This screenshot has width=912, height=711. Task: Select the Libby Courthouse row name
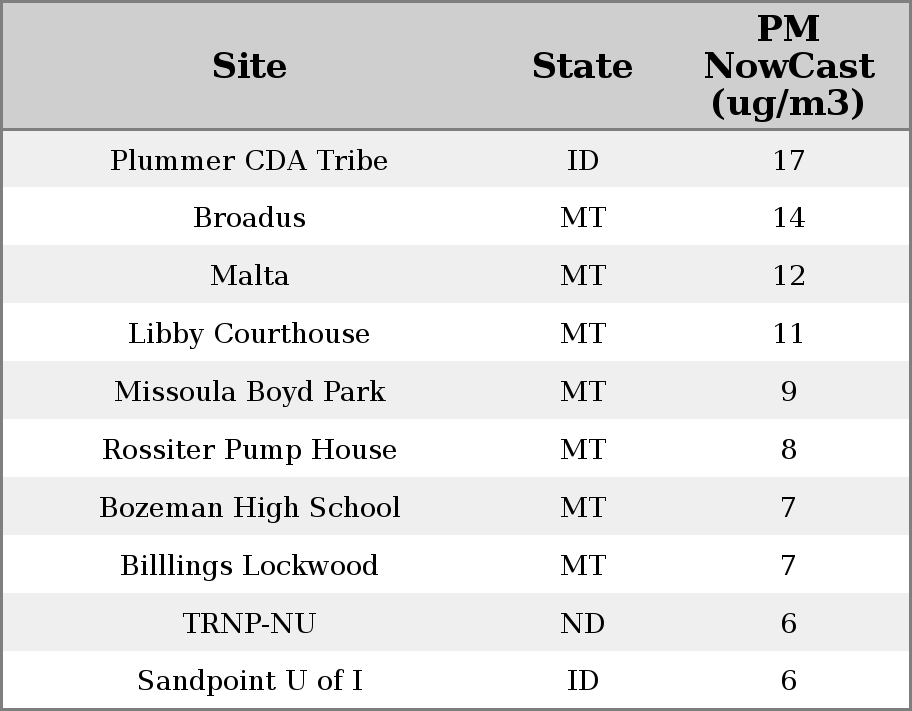(249, 334)
